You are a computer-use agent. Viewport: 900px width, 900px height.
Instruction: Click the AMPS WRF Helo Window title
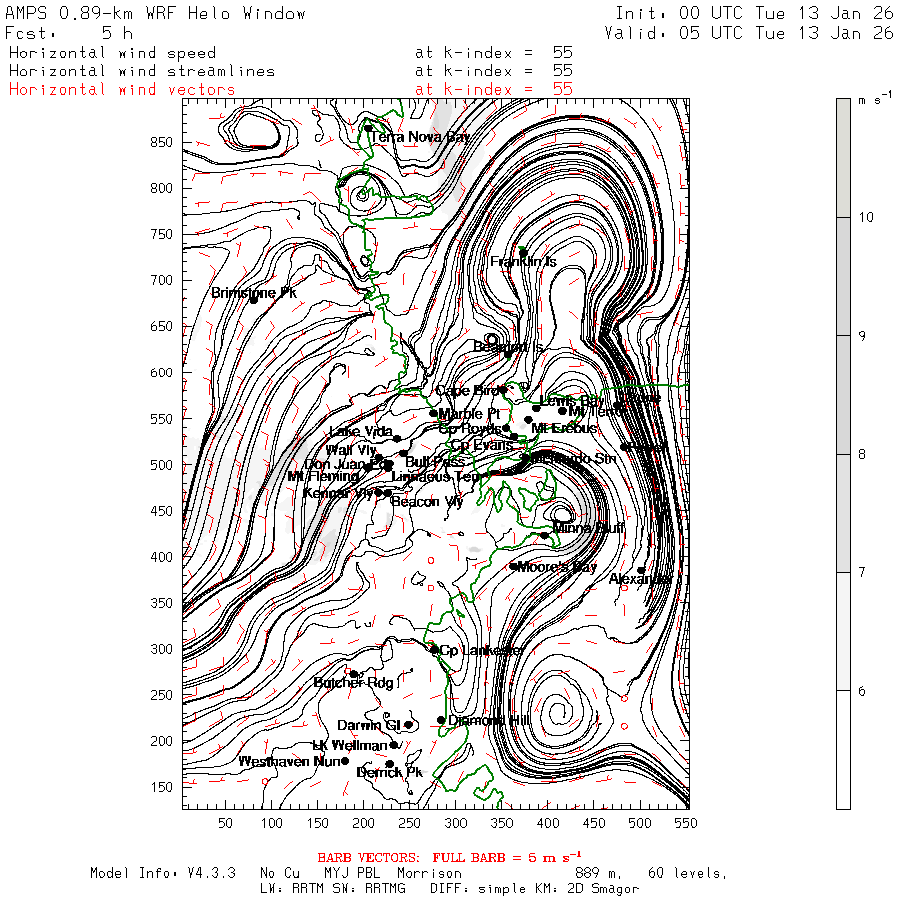[156, 13]
